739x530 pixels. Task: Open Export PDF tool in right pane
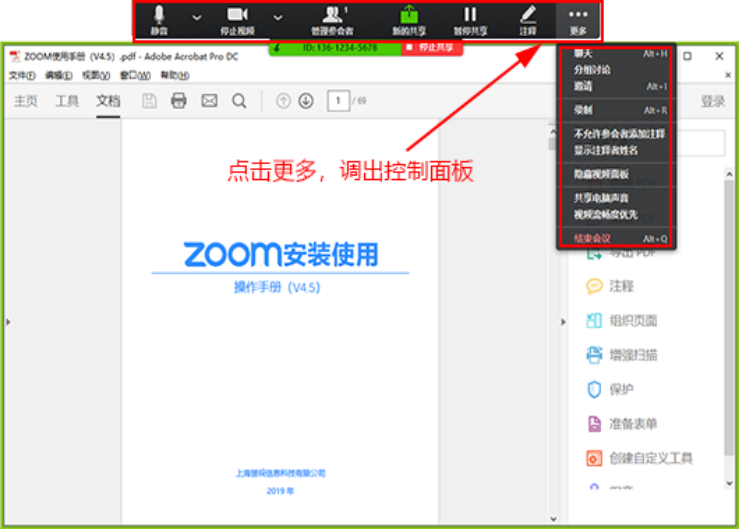(x=622, y=253)
